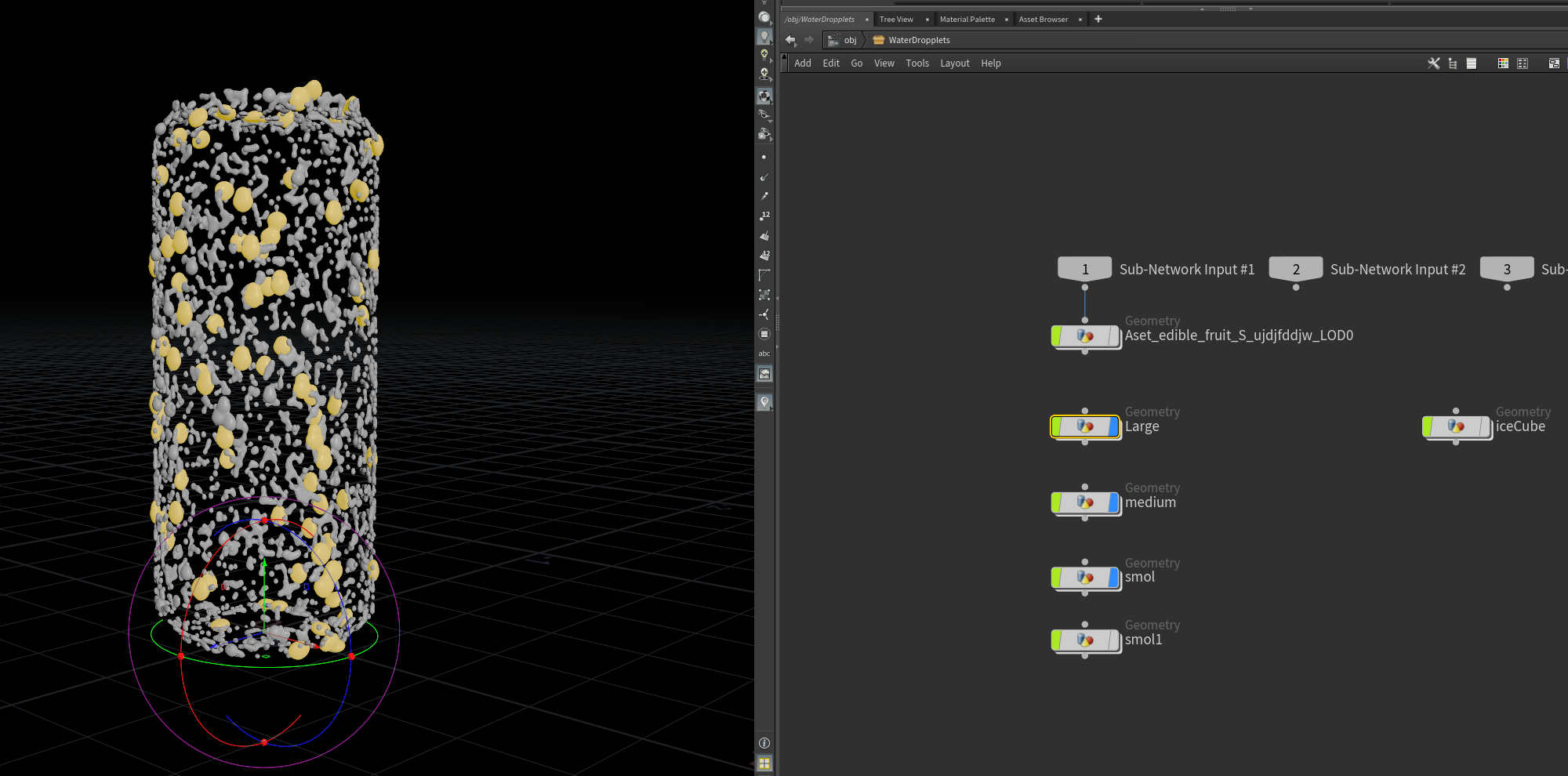Select the smol1 geometry node
The height and width of the screenshot is (776, 1568).
(1086, 640)
